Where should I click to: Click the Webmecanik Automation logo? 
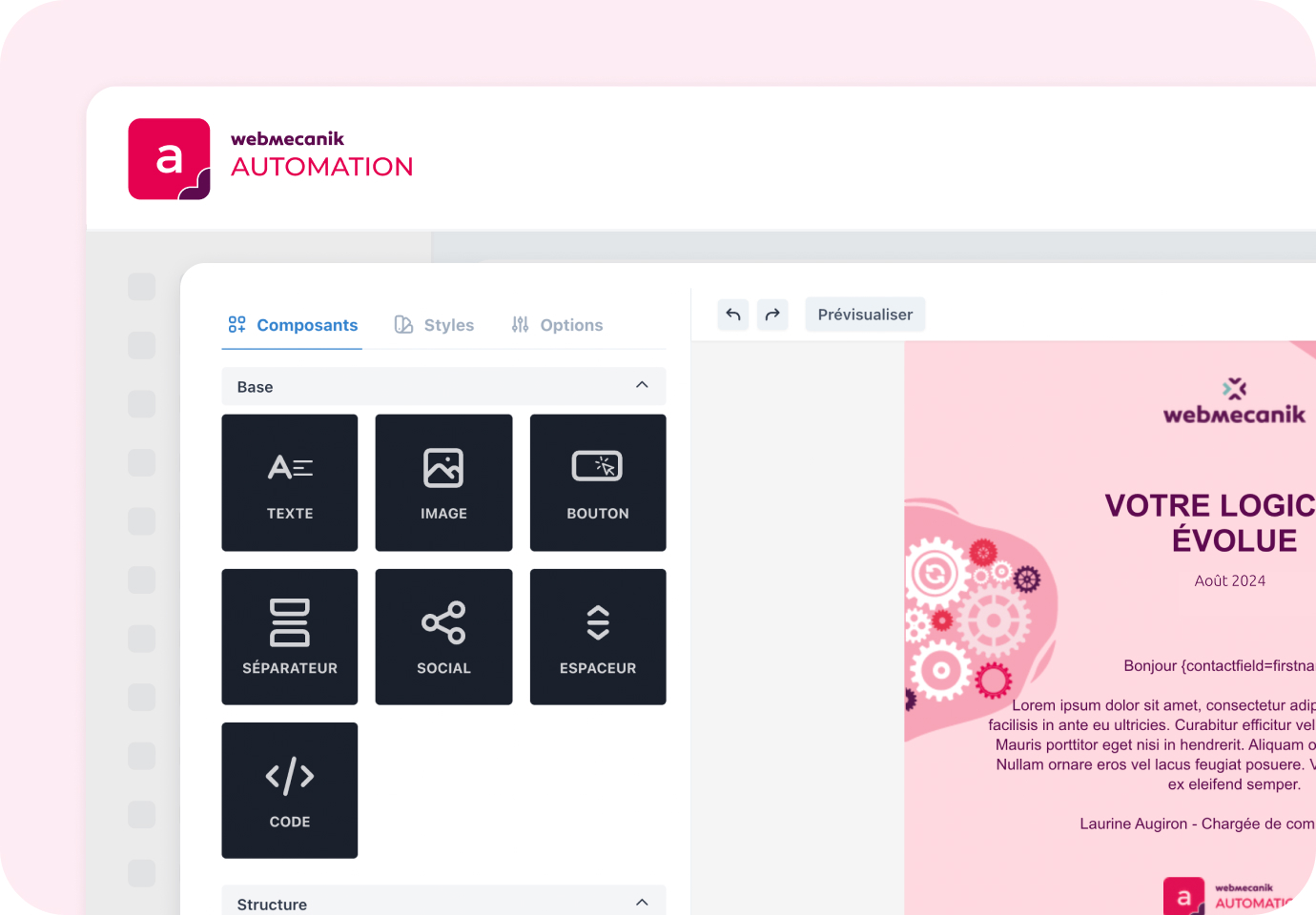pos(271,158)
